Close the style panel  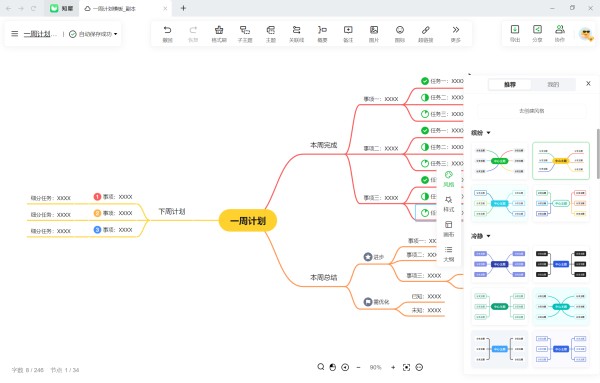588,83
